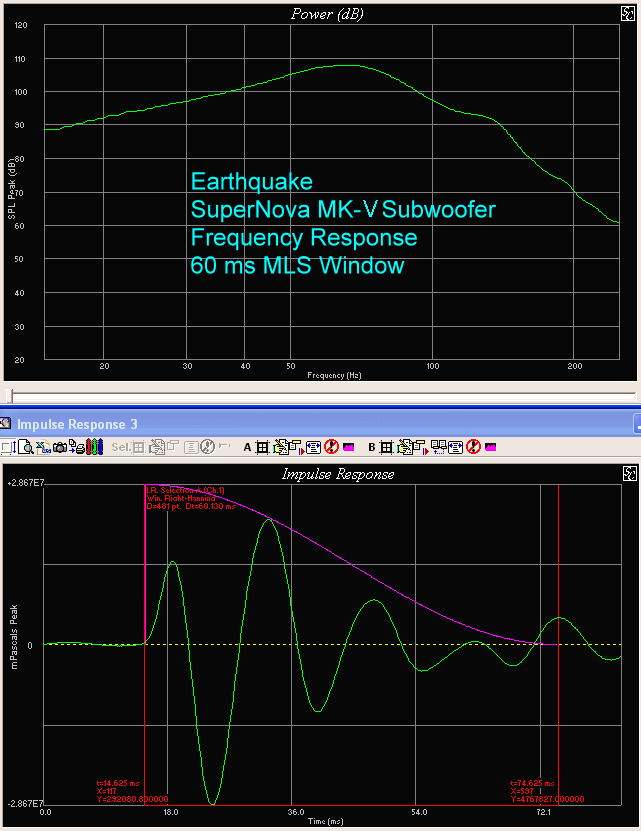Screen dimensions: 641x831
Task: Click the 'mPascals Peak' axis label
Action: 14,637
